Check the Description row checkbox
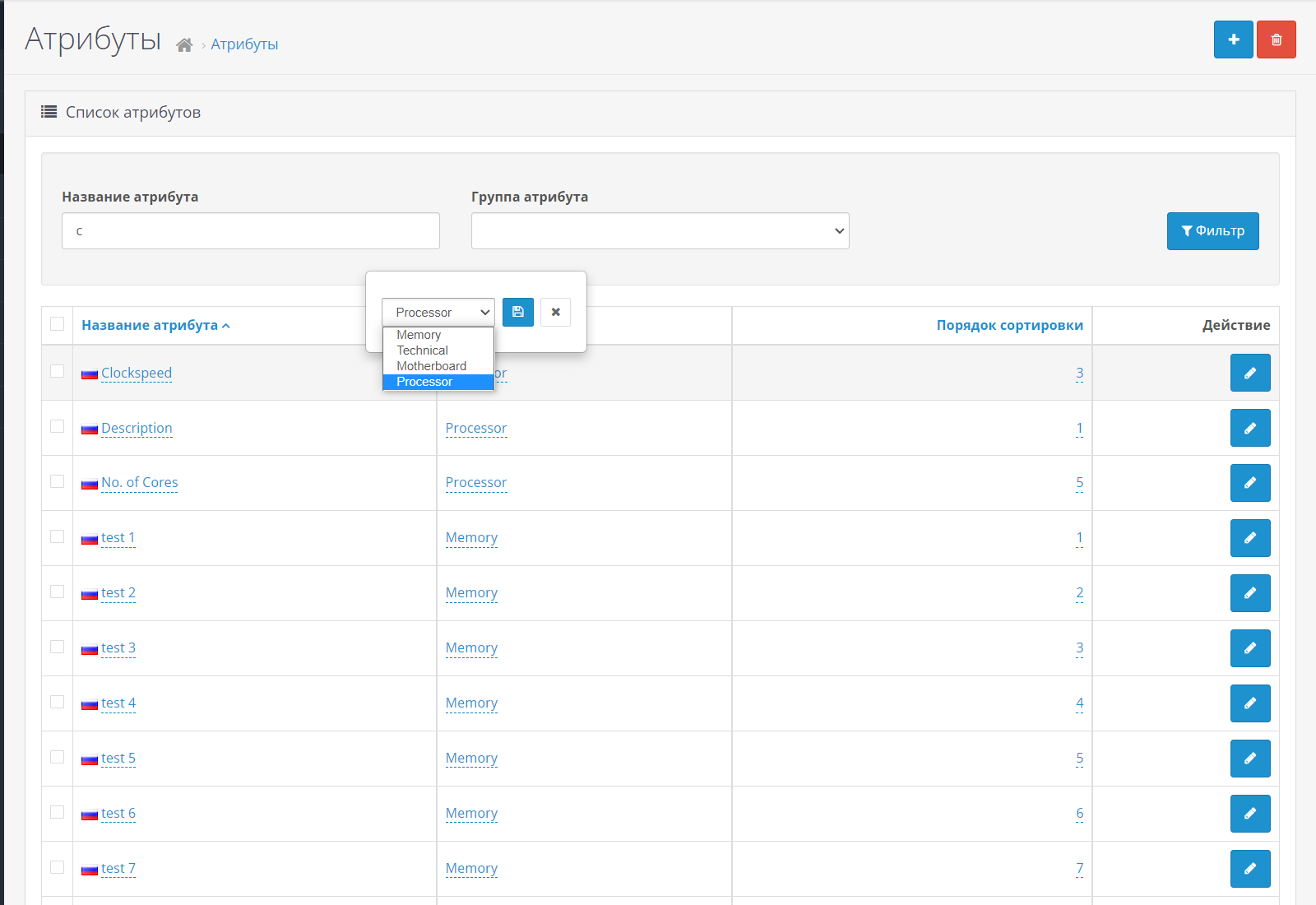 pyautogui.click(x=57, y=426)
